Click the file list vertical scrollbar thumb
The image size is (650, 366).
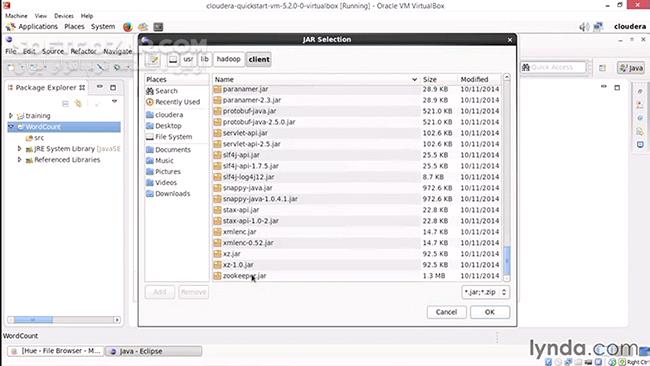pos(507,260)
